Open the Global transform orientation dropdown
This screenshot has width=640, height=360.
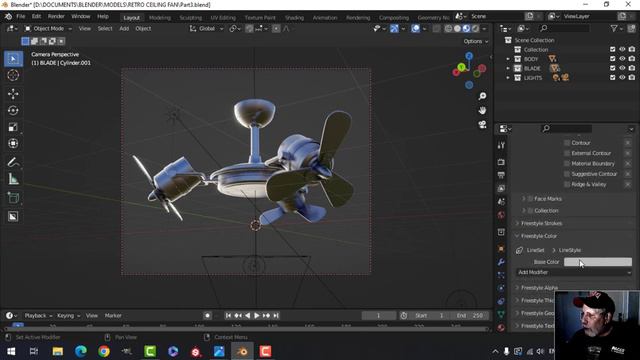point(207,29)
